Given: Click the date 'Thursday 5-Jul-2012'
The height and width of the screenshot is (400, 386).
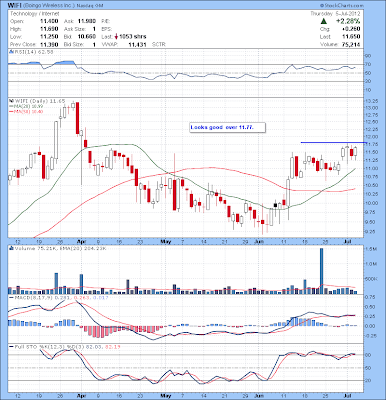Looking at the screenshot, I should (x=335, y=14).
